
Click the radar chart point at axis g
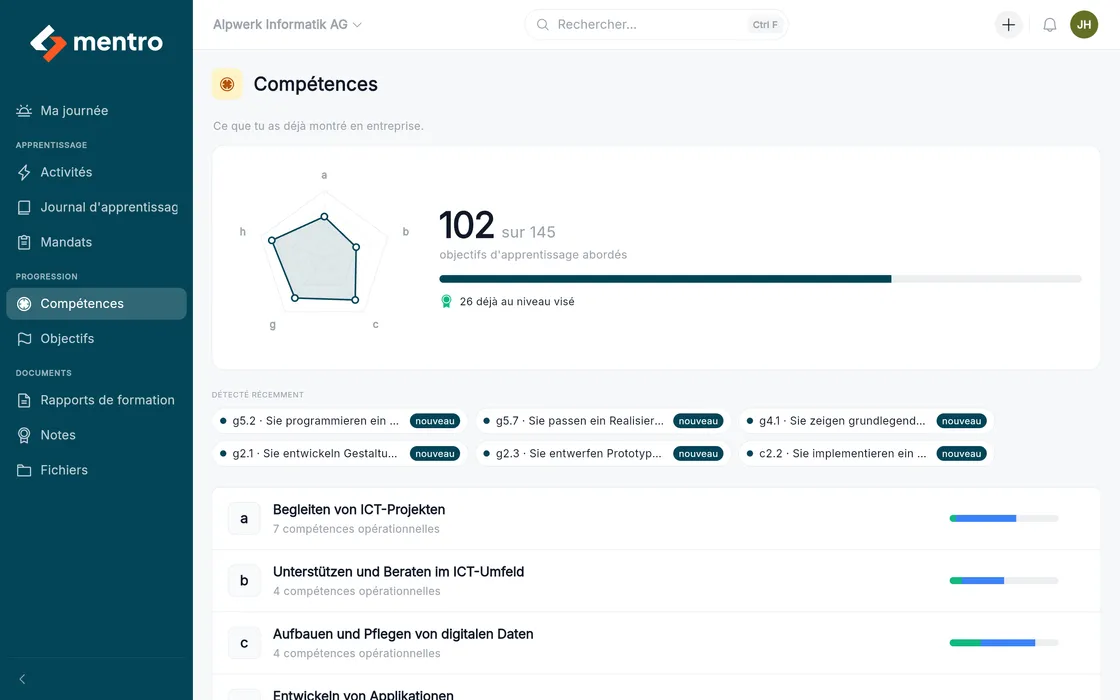294,298
